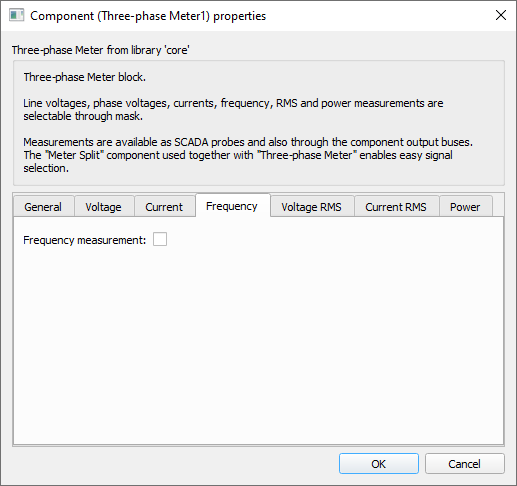Click the 'Three-phase Meter from library core' label
517x486 pixels.
[x=101, y=50]
